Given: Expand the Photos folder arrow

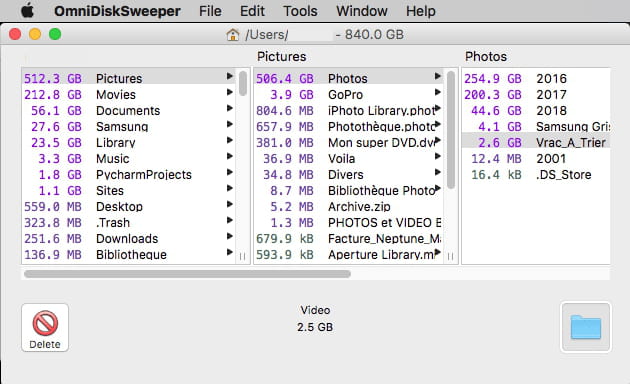Looking at the screenshot, I should tap(438, 76).
